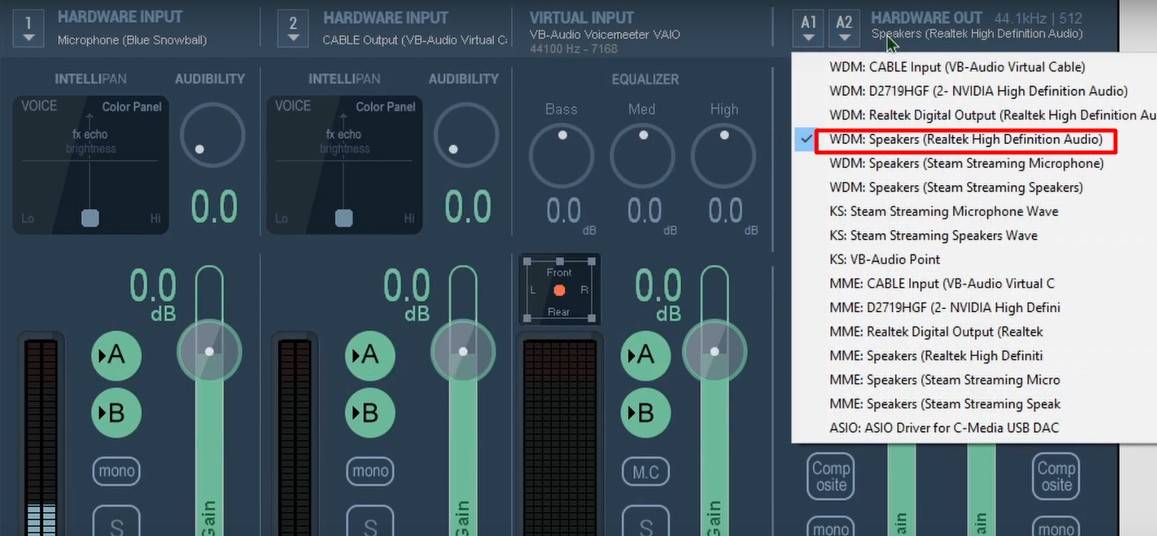Click orange dot in Front/Rear pan box
This screenshot has height=536, width=1157.
point(559,290)
